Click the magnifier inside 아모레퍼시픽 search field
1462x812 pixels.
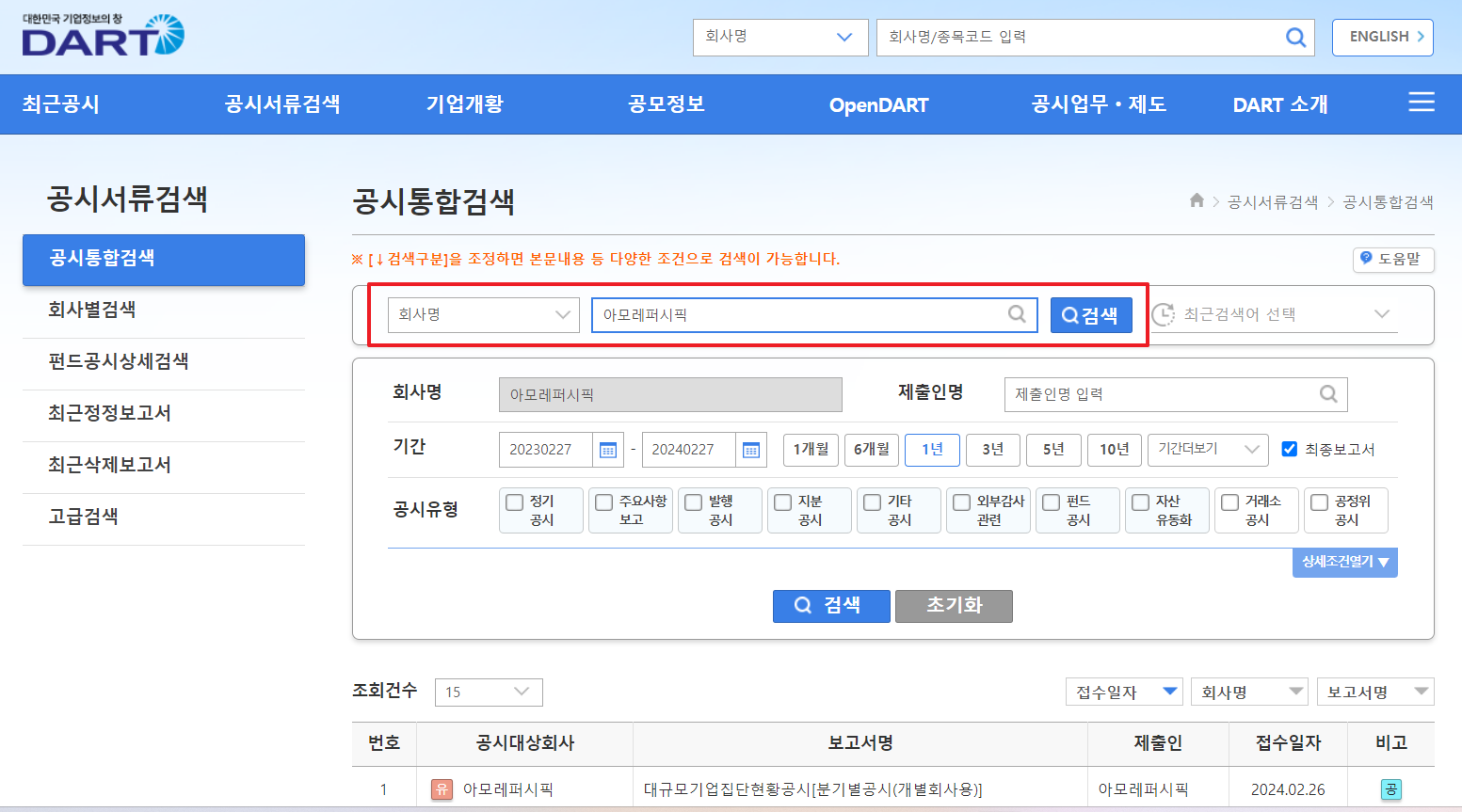coord(1017,314)
